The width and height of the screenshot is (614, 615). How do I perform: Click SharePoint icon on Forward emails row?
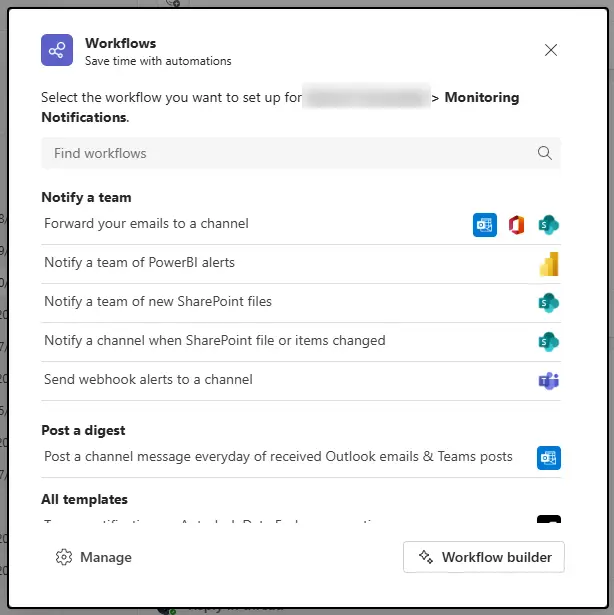(548, 225)
